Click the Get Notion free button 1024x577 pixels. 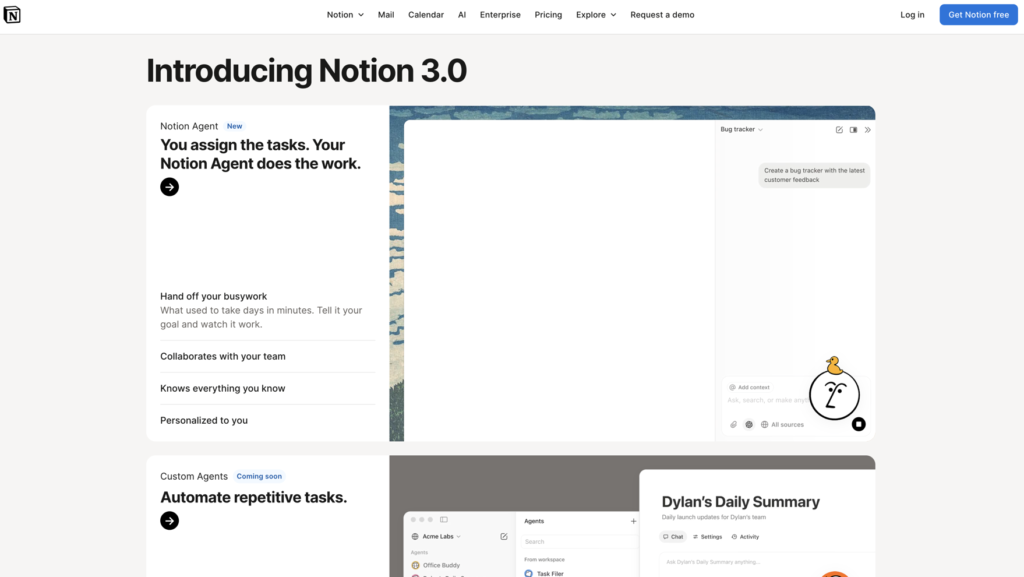pyautogui.click(x=978, y=15)
